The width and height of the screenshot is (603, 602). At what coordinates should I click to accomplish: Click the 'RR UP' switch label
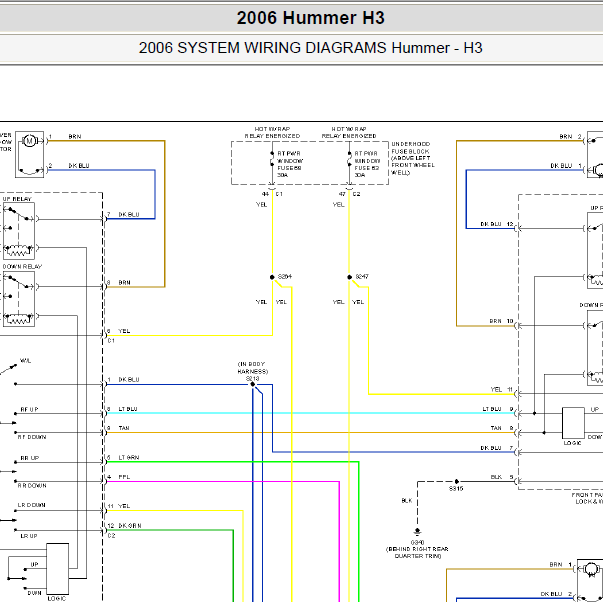[30, 458]
